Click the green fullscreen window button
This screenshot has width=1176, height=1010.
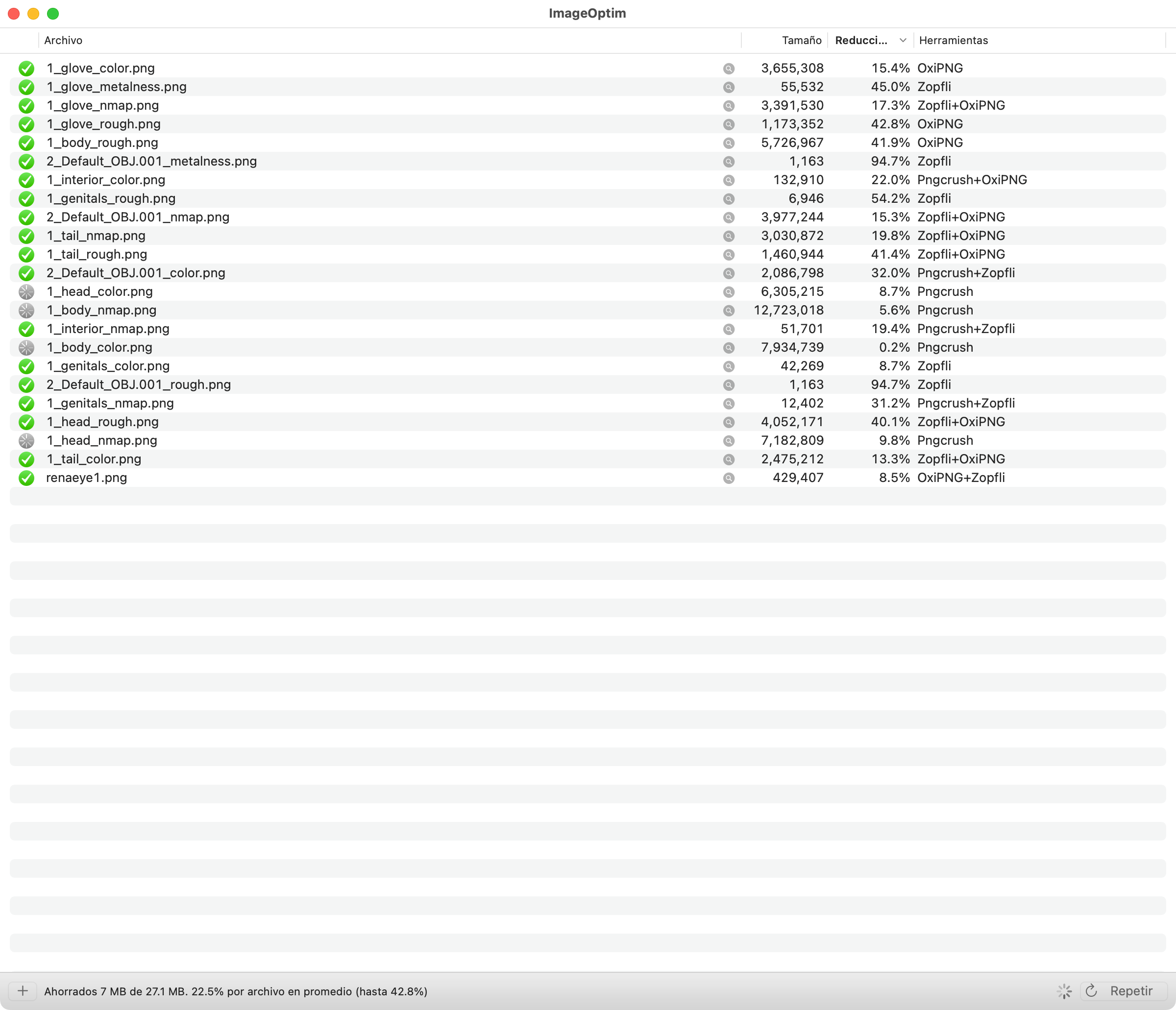(x=53, y=14)
